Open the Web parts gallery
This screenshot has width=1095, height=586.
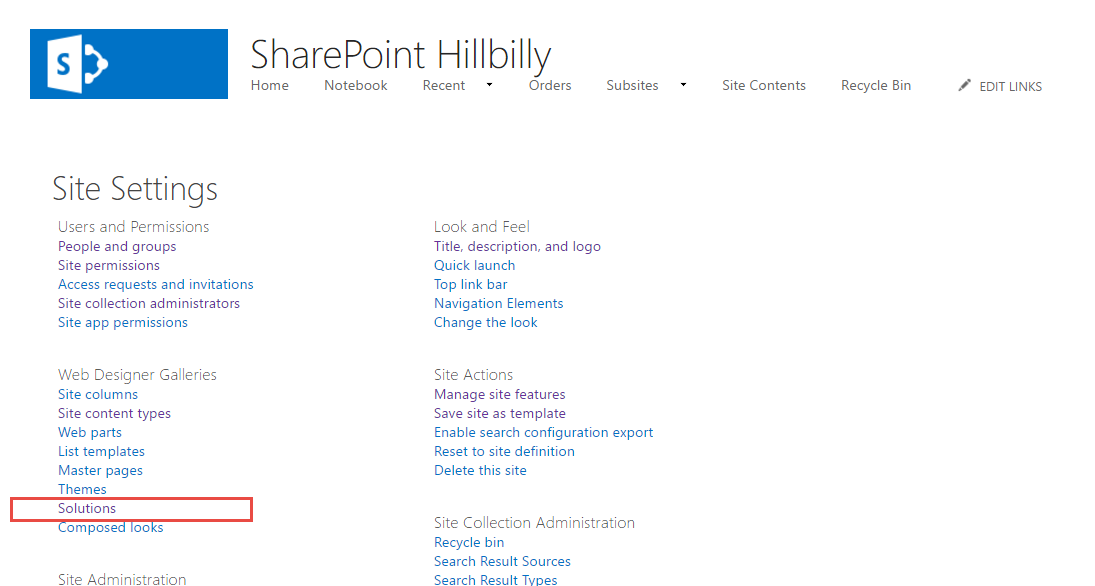[x=89, y=432]
